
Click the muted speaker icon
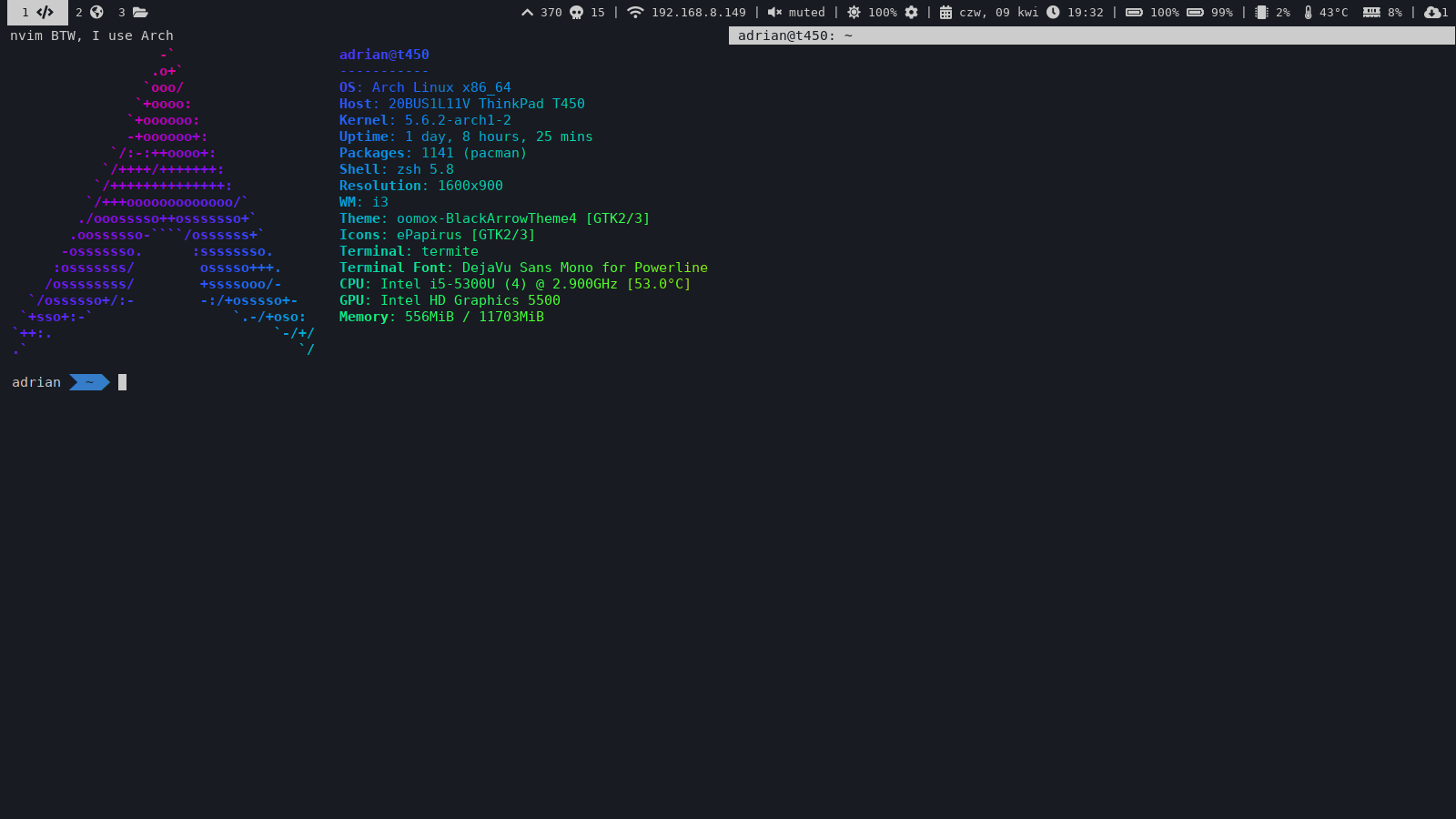(x=774, y=13)
